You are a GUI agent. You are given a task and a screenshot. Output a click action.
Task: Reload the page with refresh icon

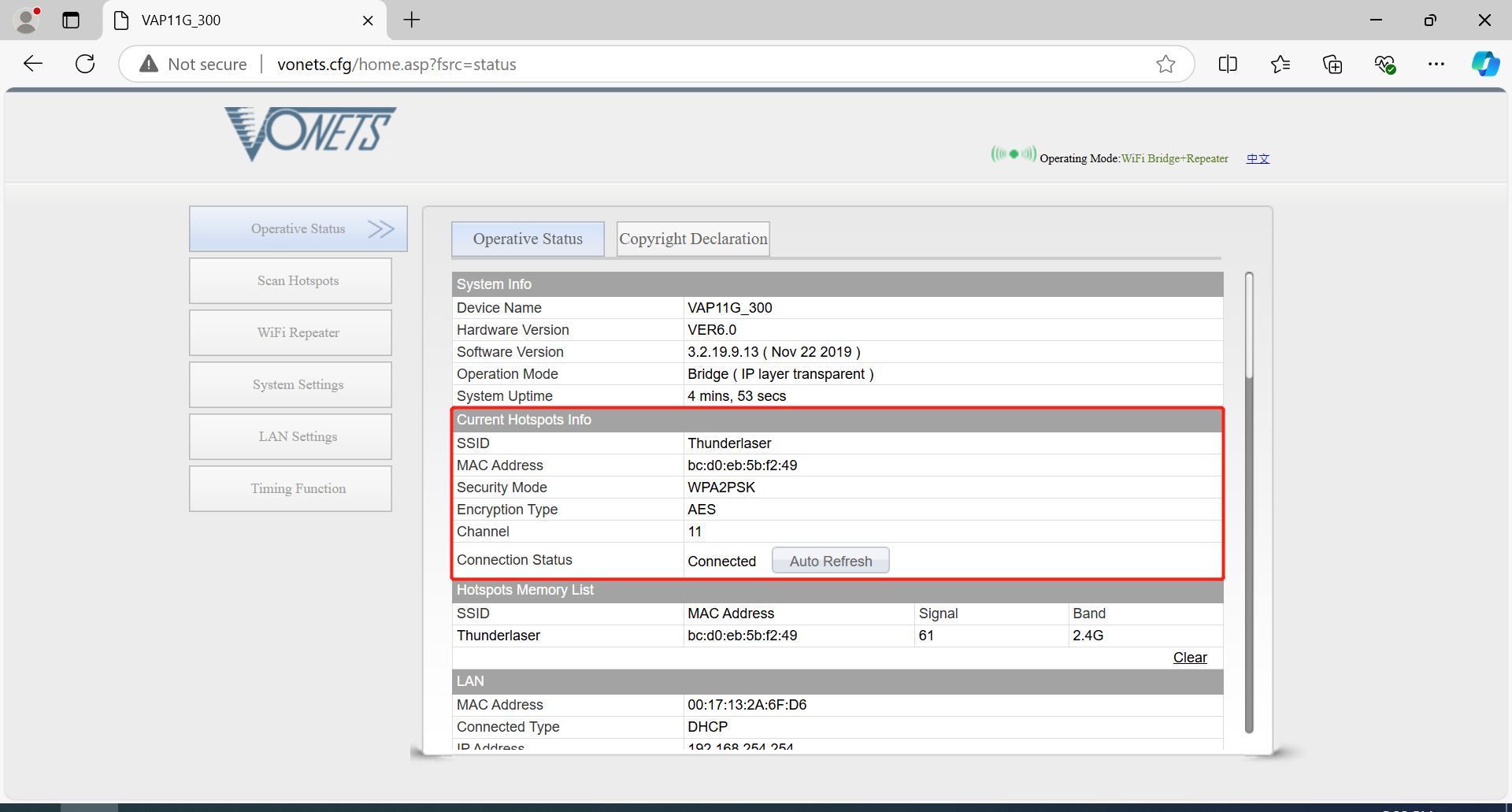coord(85,64)
